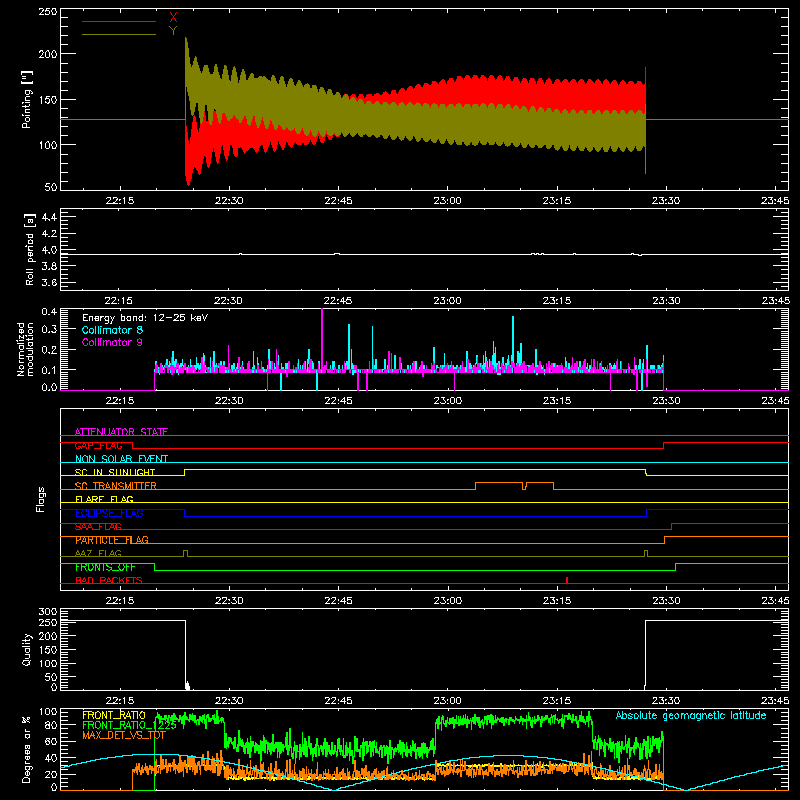Click the 4.4 tick on Roll period axis

coord(49,217)
